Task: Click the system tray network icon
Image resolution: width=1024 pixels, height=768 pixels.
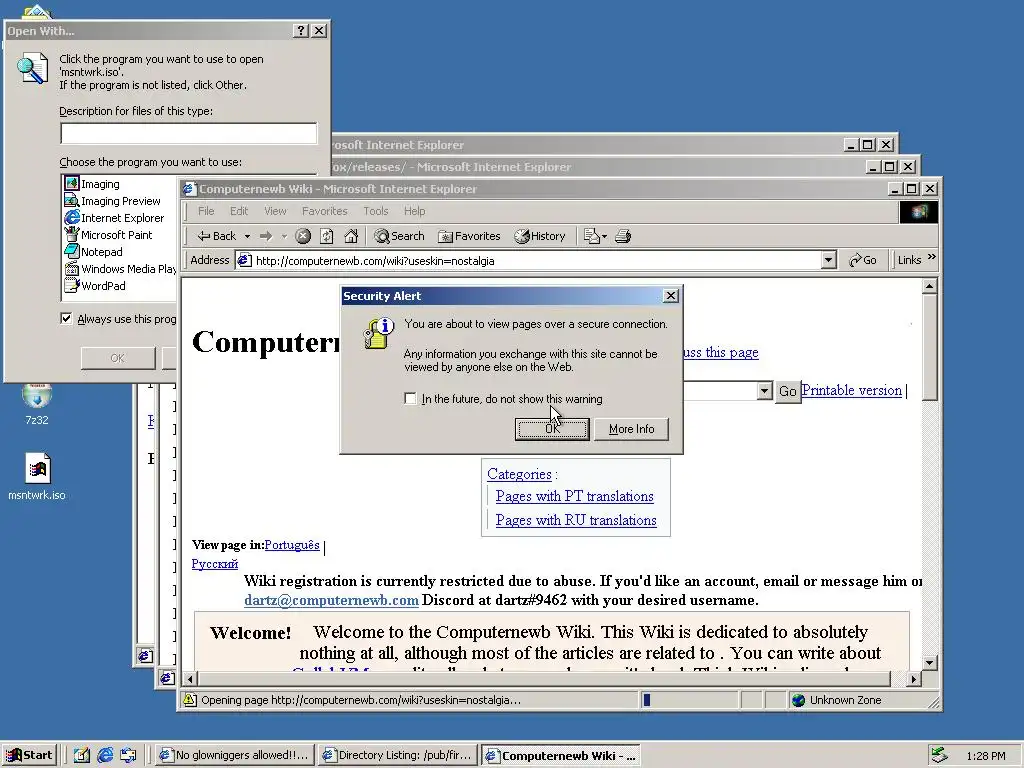Action: [938, 755]
